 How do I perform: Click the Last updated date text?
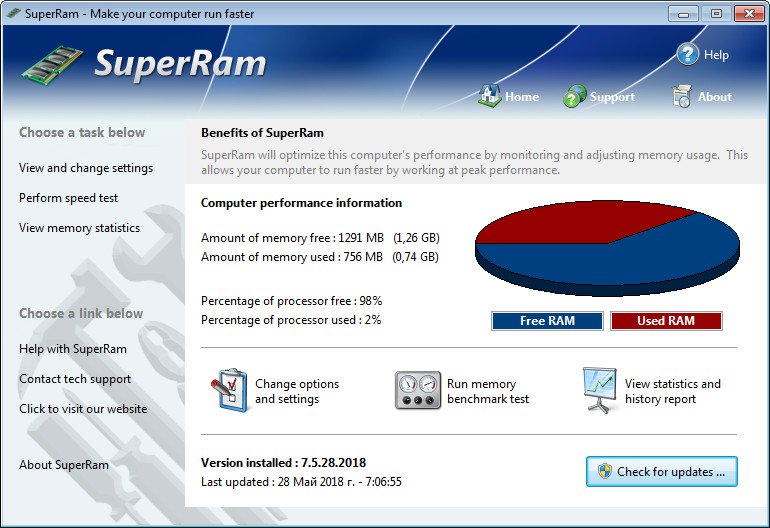[301, 482]
